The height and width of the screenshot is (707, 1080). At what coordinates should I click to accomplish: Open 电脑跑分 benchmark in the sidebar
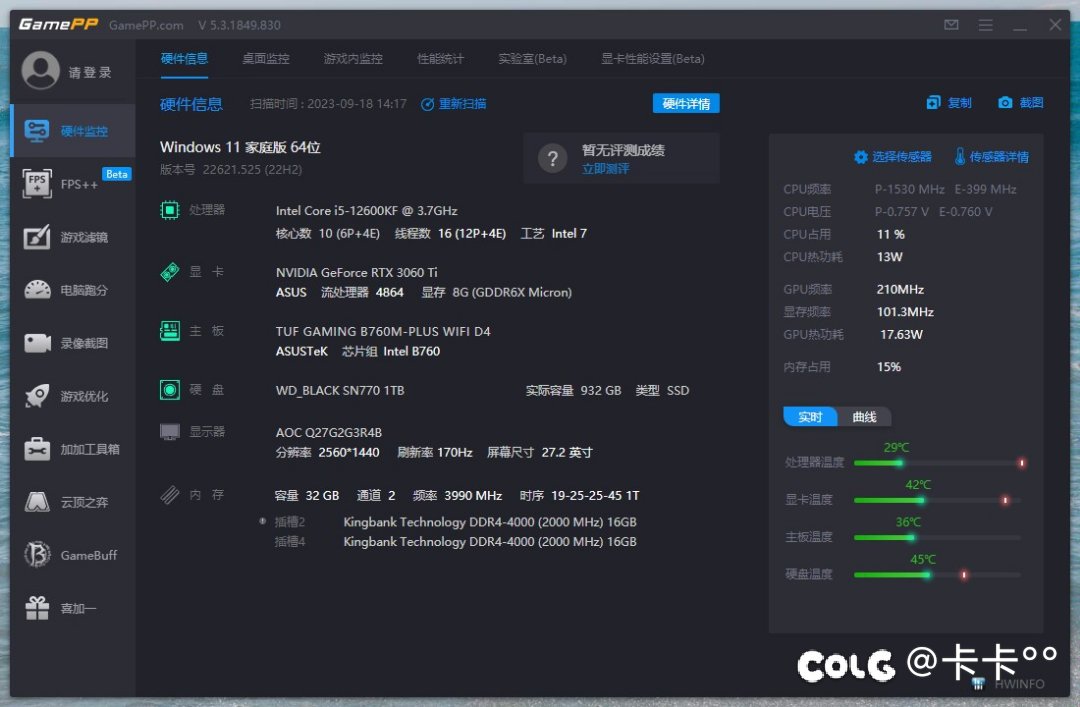click(x=73, y=290)
